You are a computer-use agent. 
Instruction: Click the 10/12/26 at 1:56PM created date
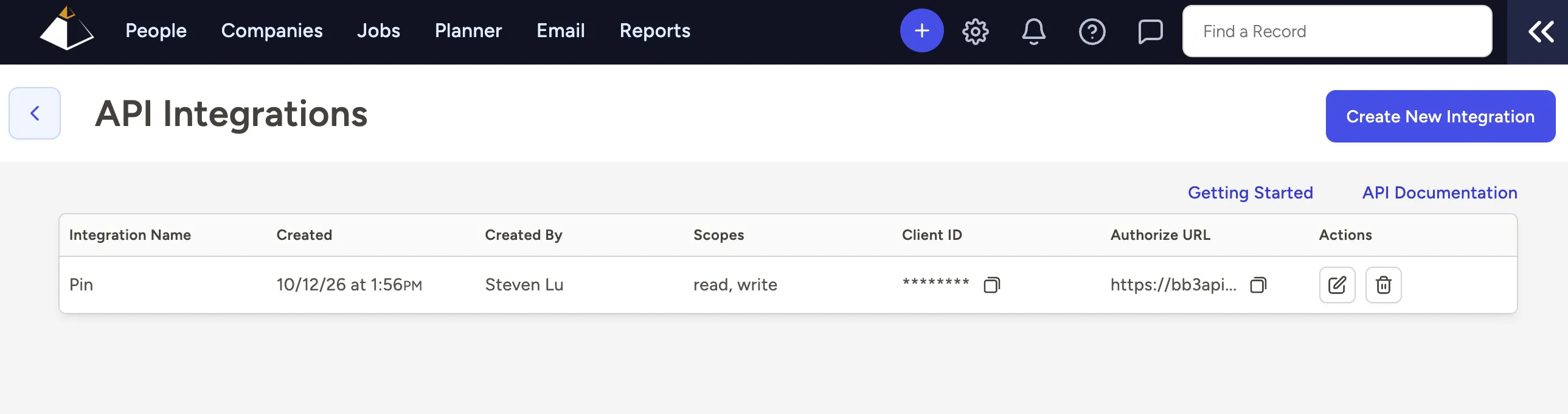pyautogui.click(x=349, y=285)
